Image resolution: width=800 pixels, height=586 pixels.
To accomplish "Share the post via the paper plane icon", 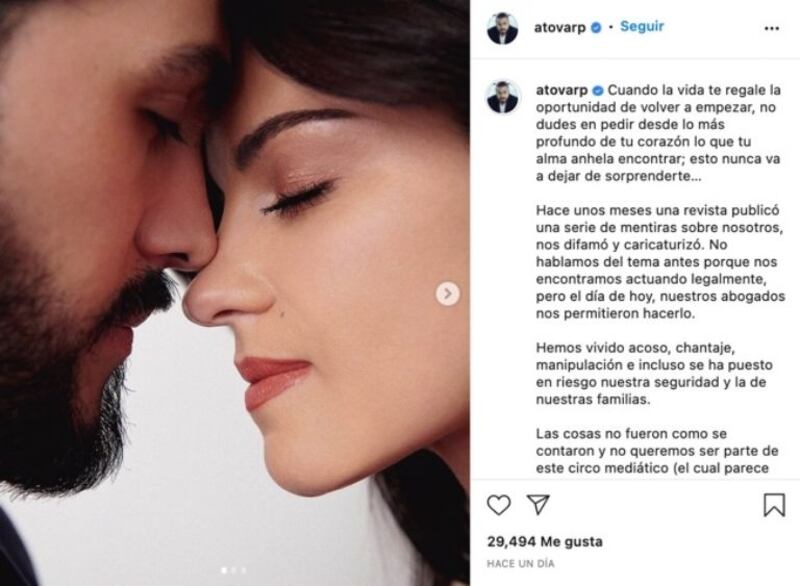I will tap(538, 504).
